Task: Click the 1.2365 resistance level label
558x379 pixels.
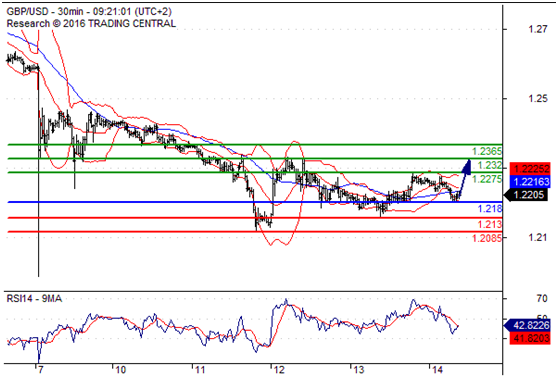Action: [487, 151]
